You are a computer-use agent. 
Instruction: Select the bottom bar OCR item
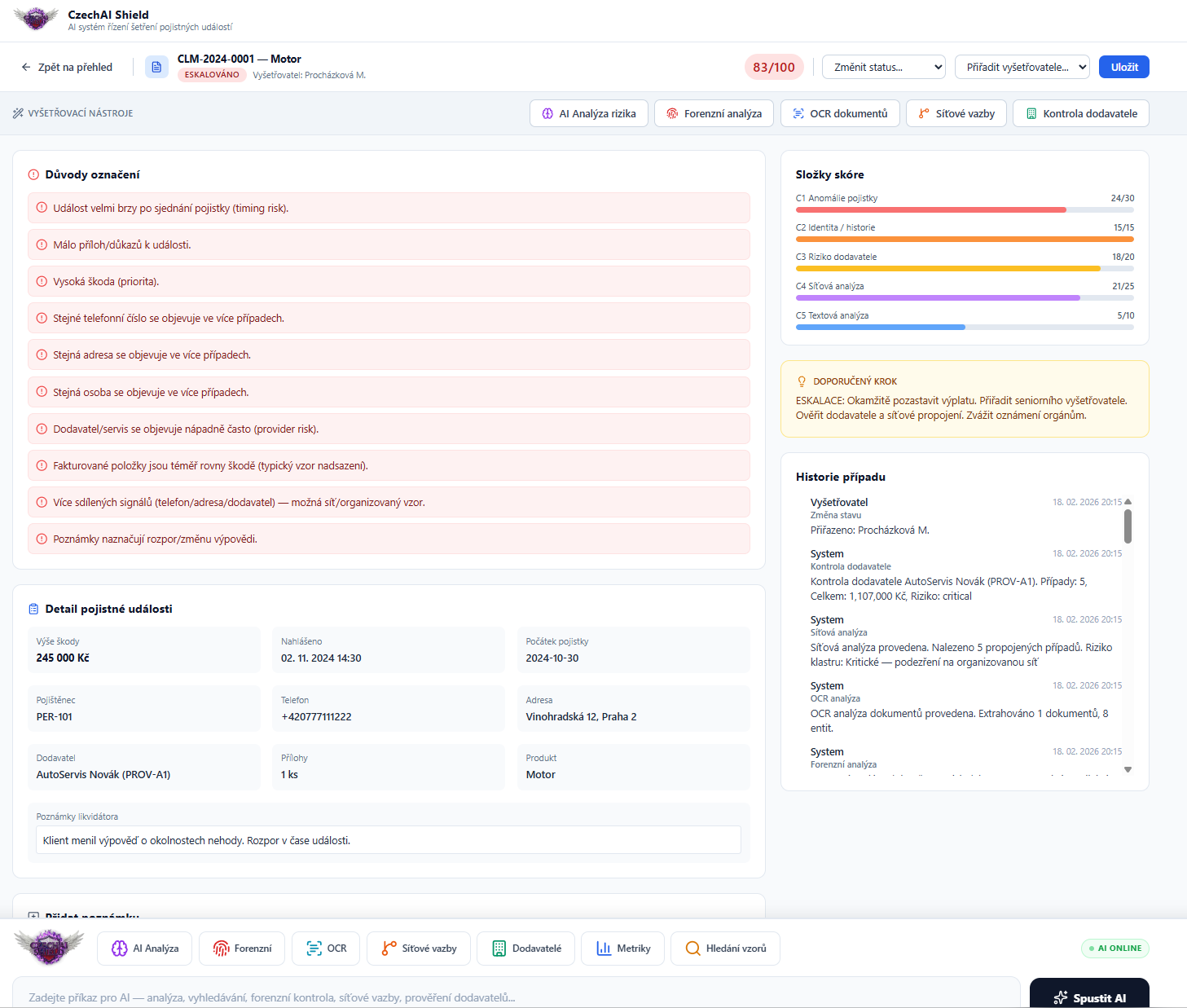click(326, 949)
